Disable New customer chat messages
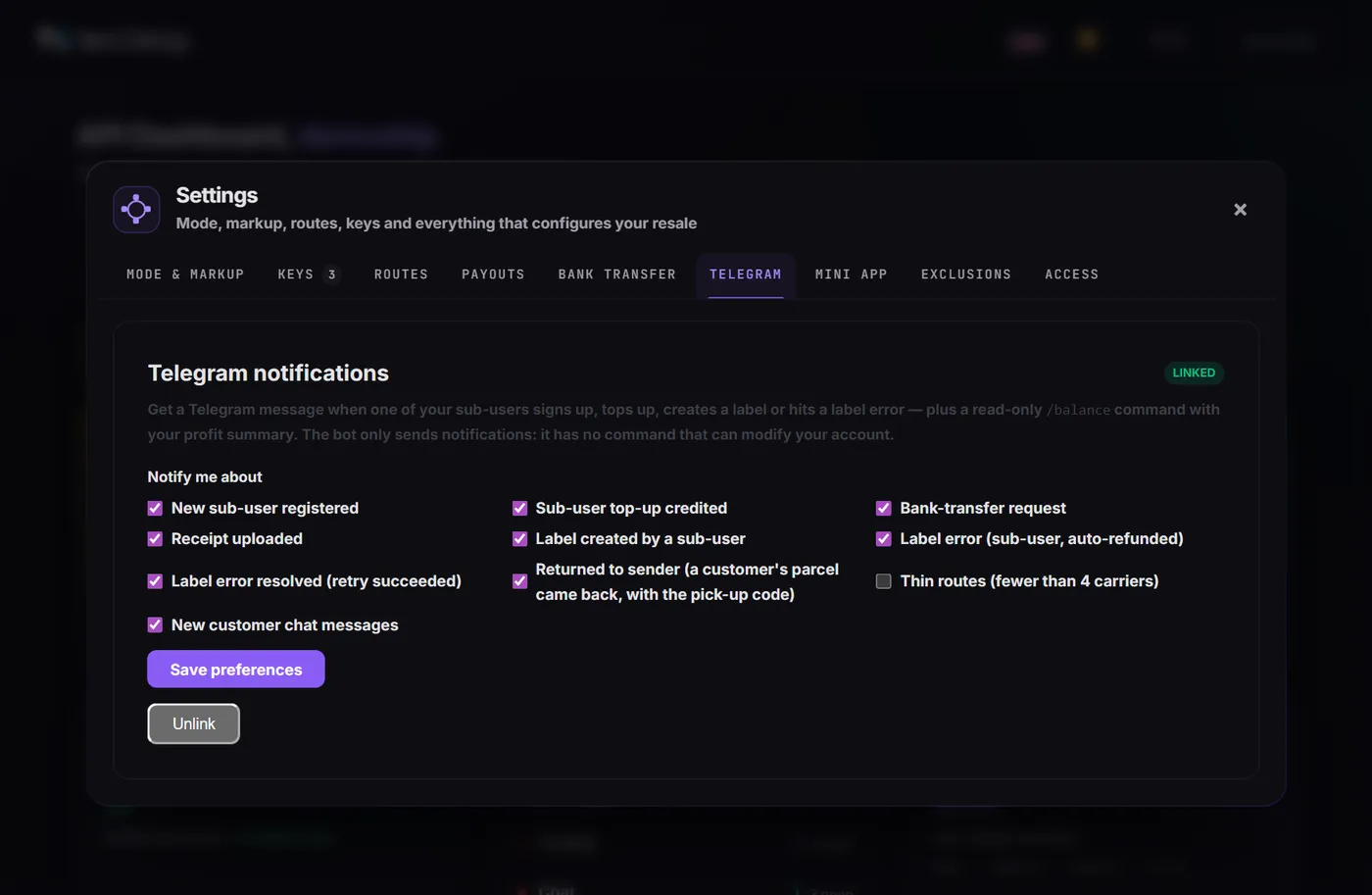 coord(155,624)
